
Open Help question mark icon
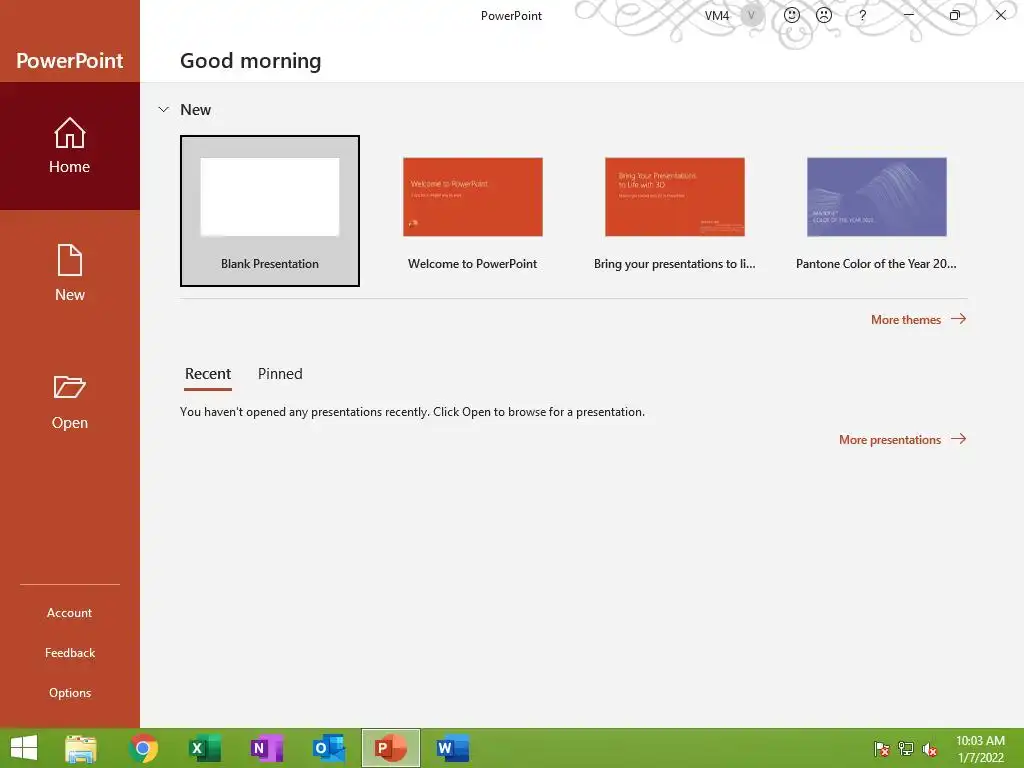[x=863, y=15]
